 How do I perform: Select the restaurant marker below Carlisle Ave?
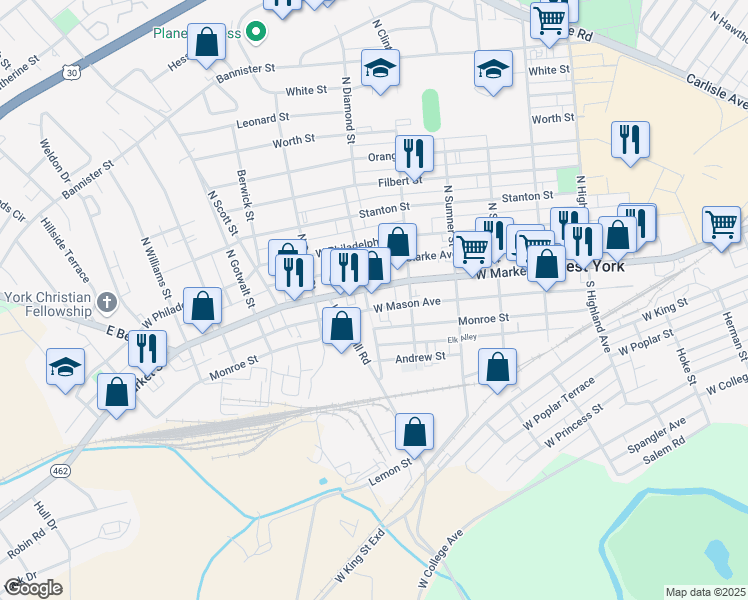coord(630,141)
